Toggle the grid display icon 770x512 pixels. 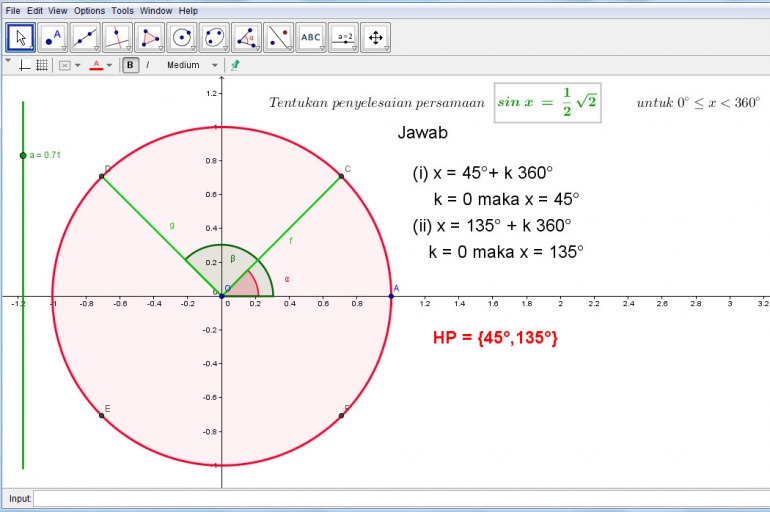[42, 65]
